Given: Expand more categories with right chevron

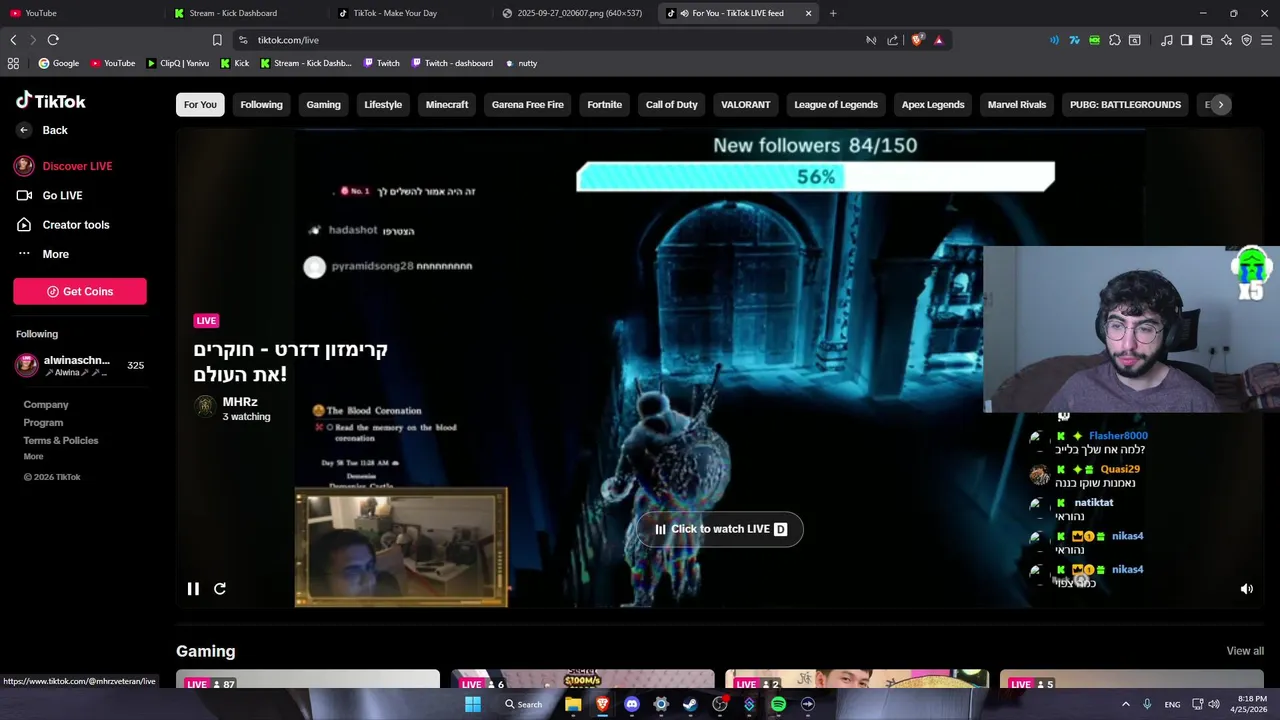Looking at the screenshot, I should [x=1220, y=105].
